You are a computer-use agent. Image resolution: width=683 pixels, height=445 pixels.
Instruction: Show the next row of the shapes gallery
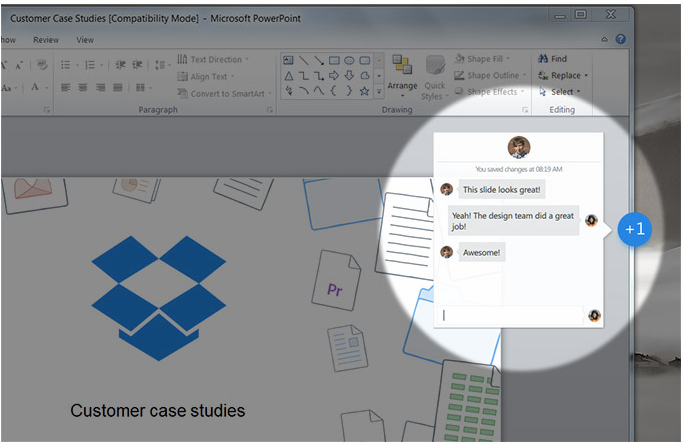379,76
